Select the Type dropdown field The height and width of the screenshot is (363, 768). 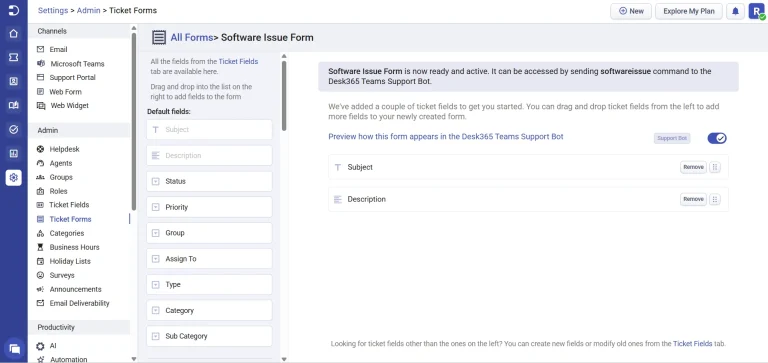[x=209, y=285]
